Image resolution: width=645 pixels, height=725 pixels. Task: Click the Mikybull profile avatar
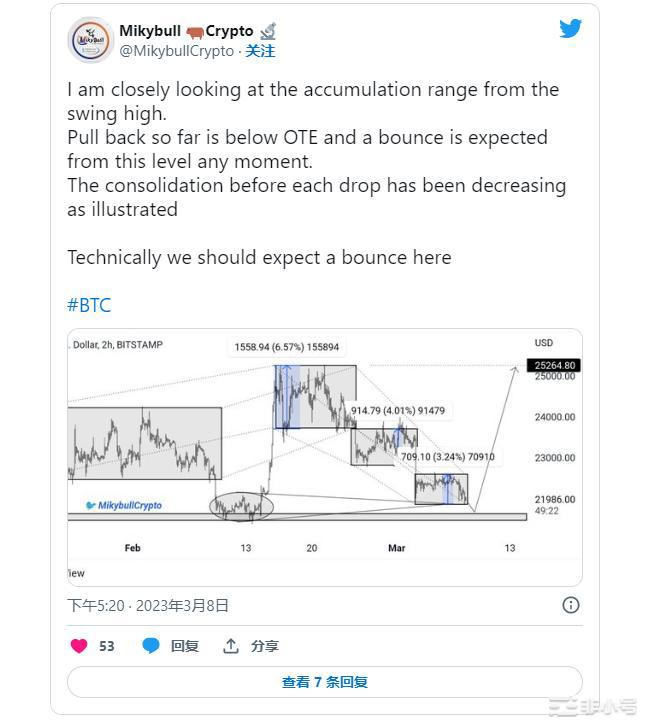click(91, 40)
